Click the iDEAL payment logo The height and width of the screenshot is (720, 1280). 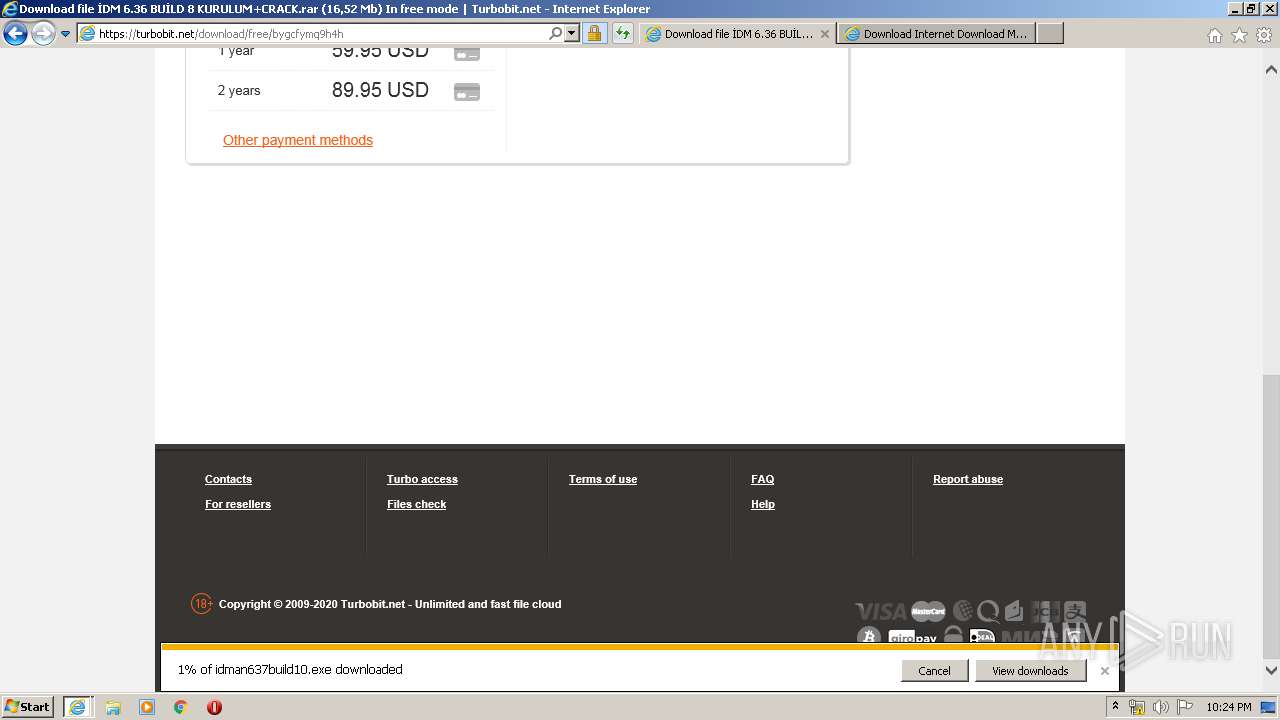(982, 637)
